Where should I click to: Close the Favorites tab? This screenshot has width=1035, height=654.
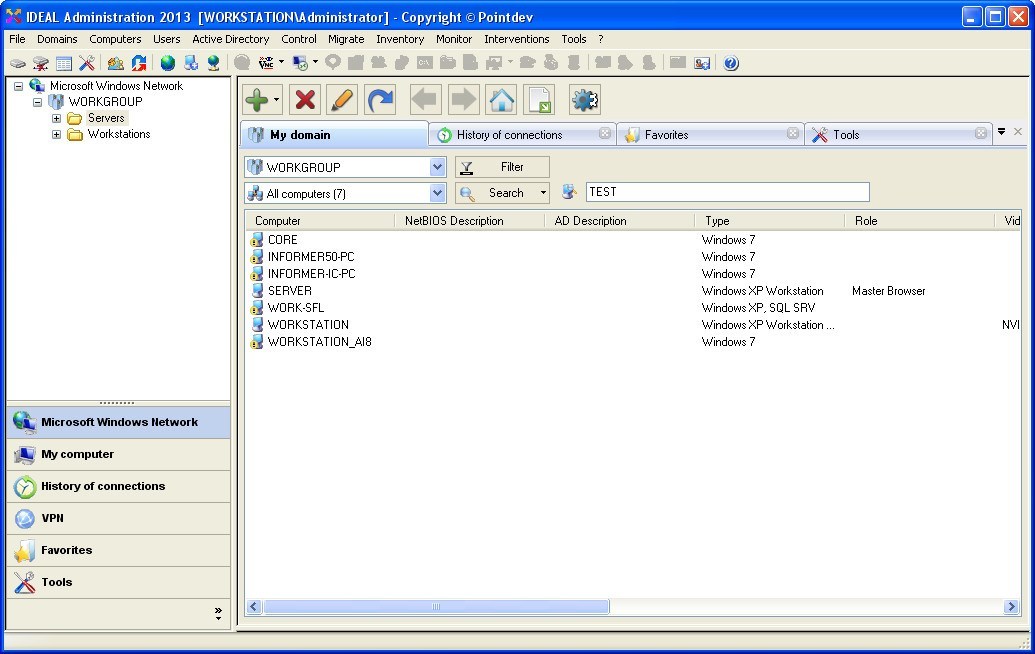tap(793, 133)
